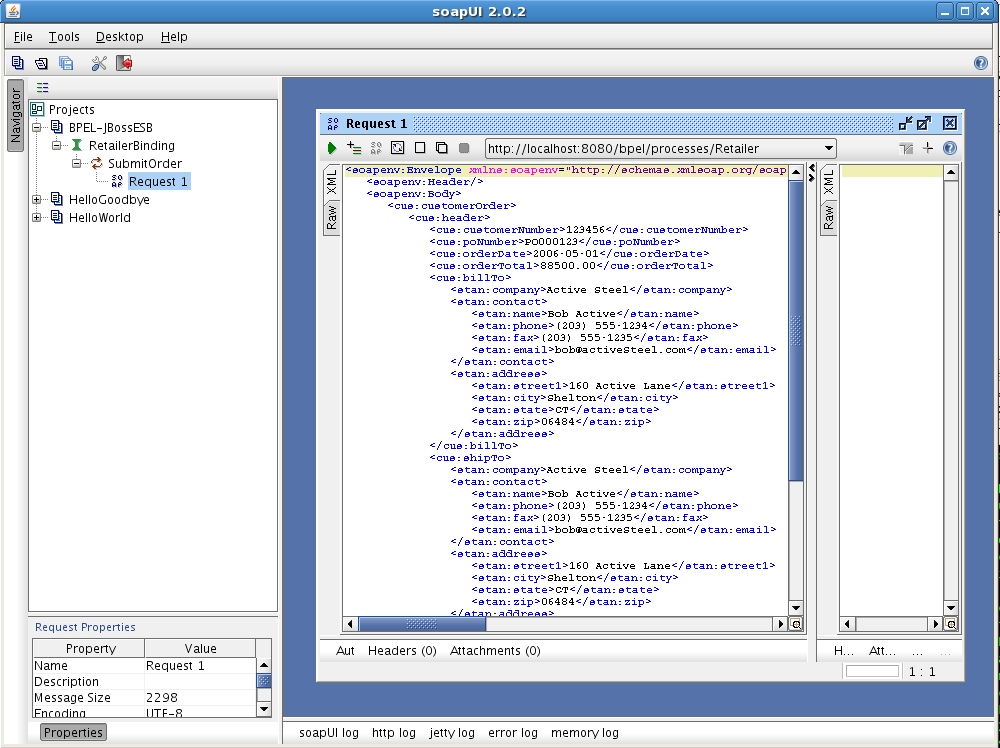The image size is (1000, 748).
Task: Open the Tools menu
Action: tap(64, 36)
